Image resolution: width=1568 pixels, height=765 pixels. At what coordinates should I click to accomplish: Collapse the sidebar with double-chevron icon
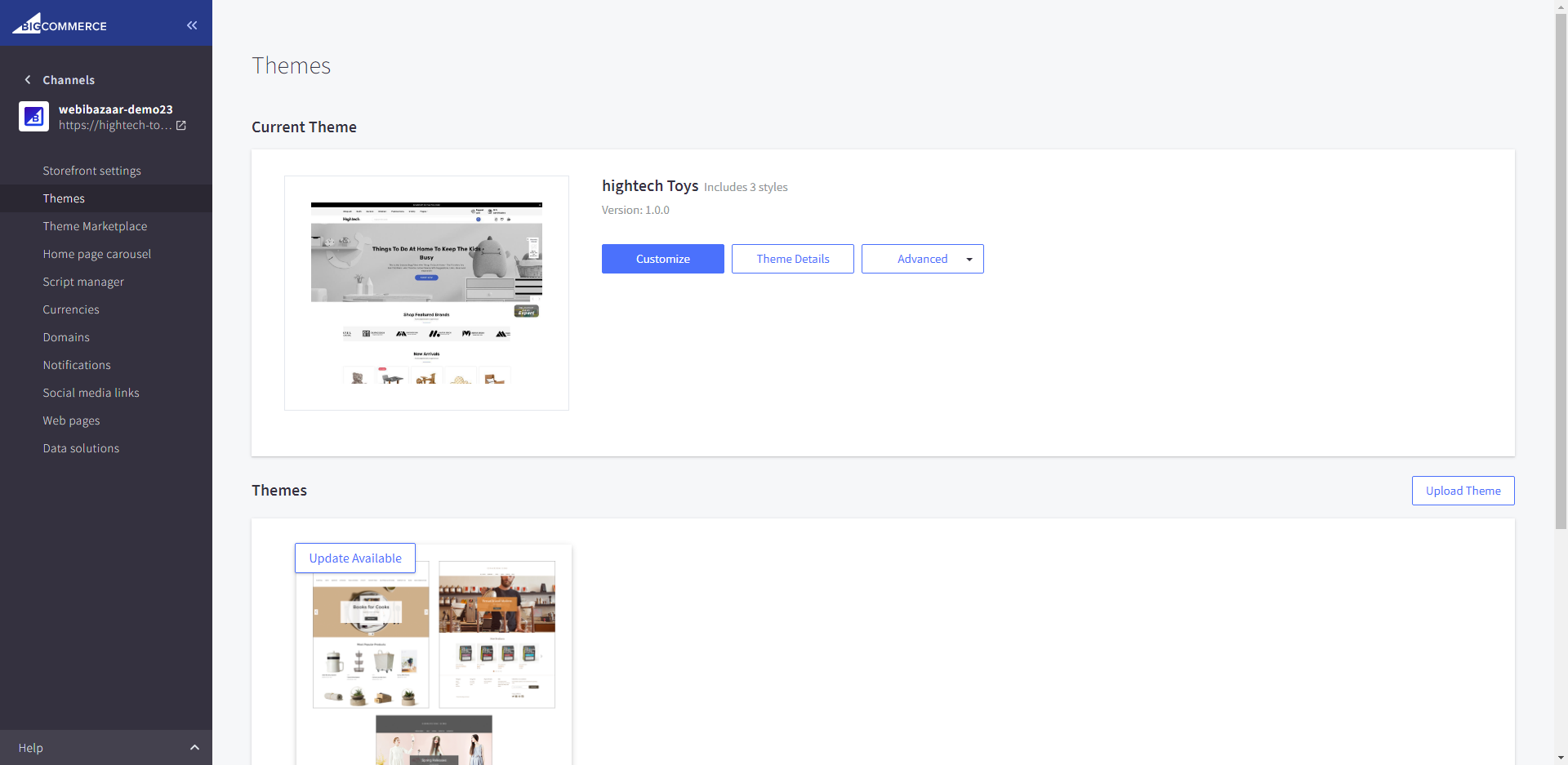(192, 25)
